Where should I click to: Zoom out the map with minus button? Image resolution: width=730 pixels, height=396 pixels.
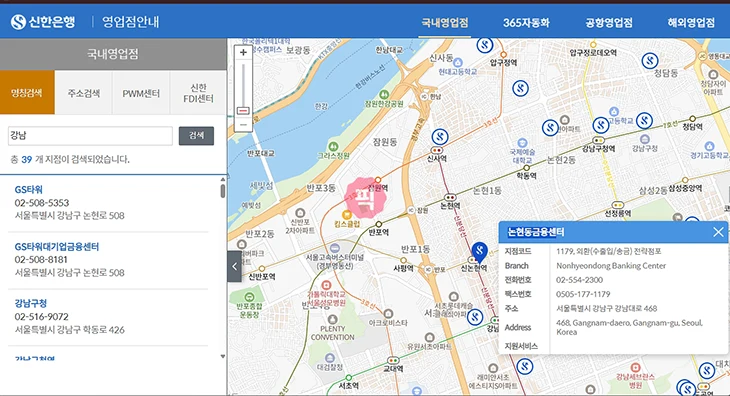point(243,125)
